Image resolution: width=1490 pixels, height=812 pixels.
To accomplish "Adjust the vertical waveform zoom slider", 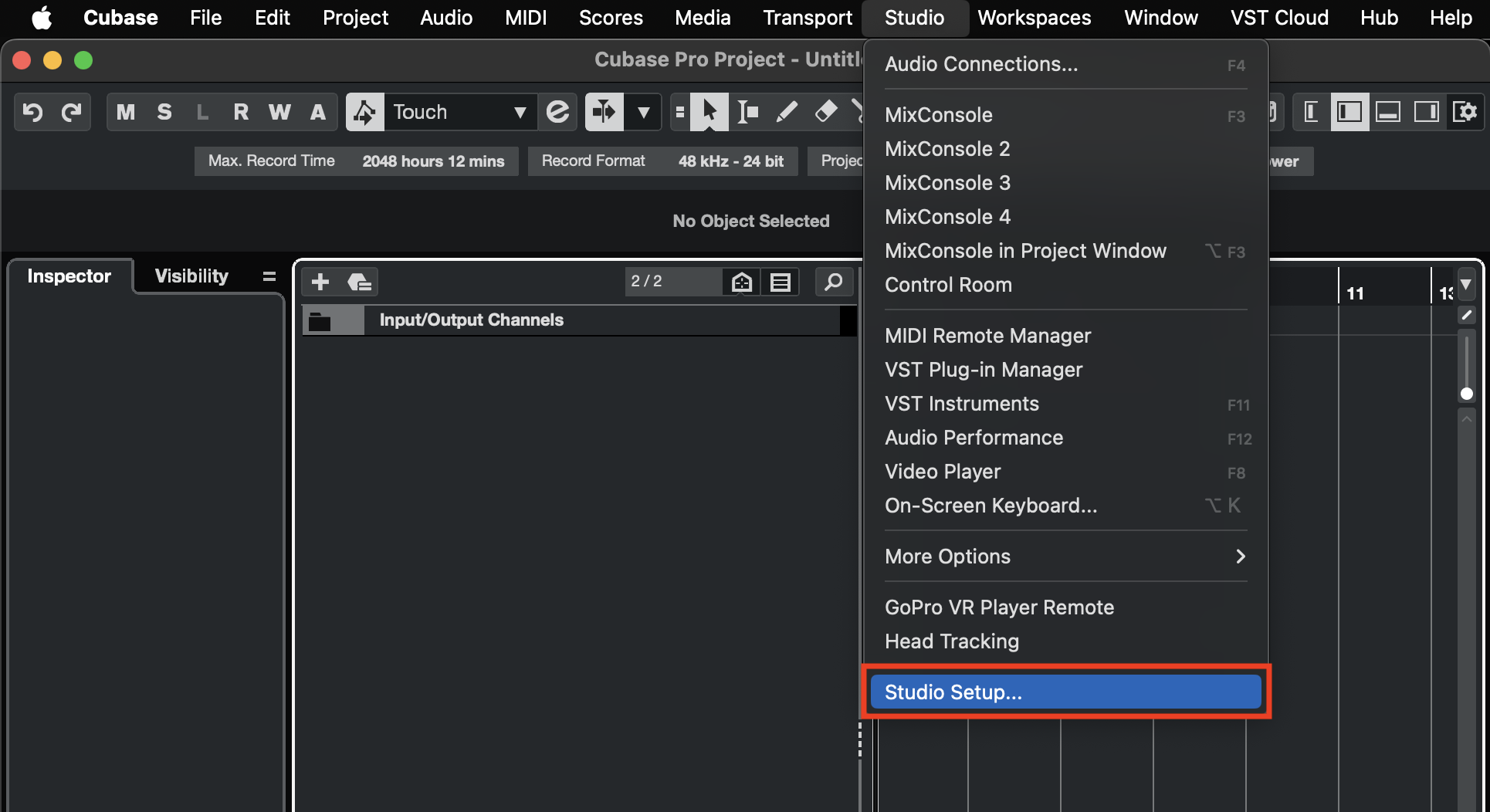I will click(x=1466, y=367).
